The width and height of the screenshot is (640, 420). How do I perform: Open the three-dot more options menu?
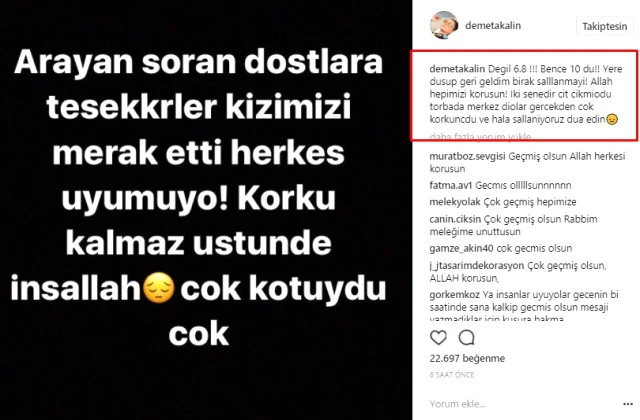coord(628,404)
